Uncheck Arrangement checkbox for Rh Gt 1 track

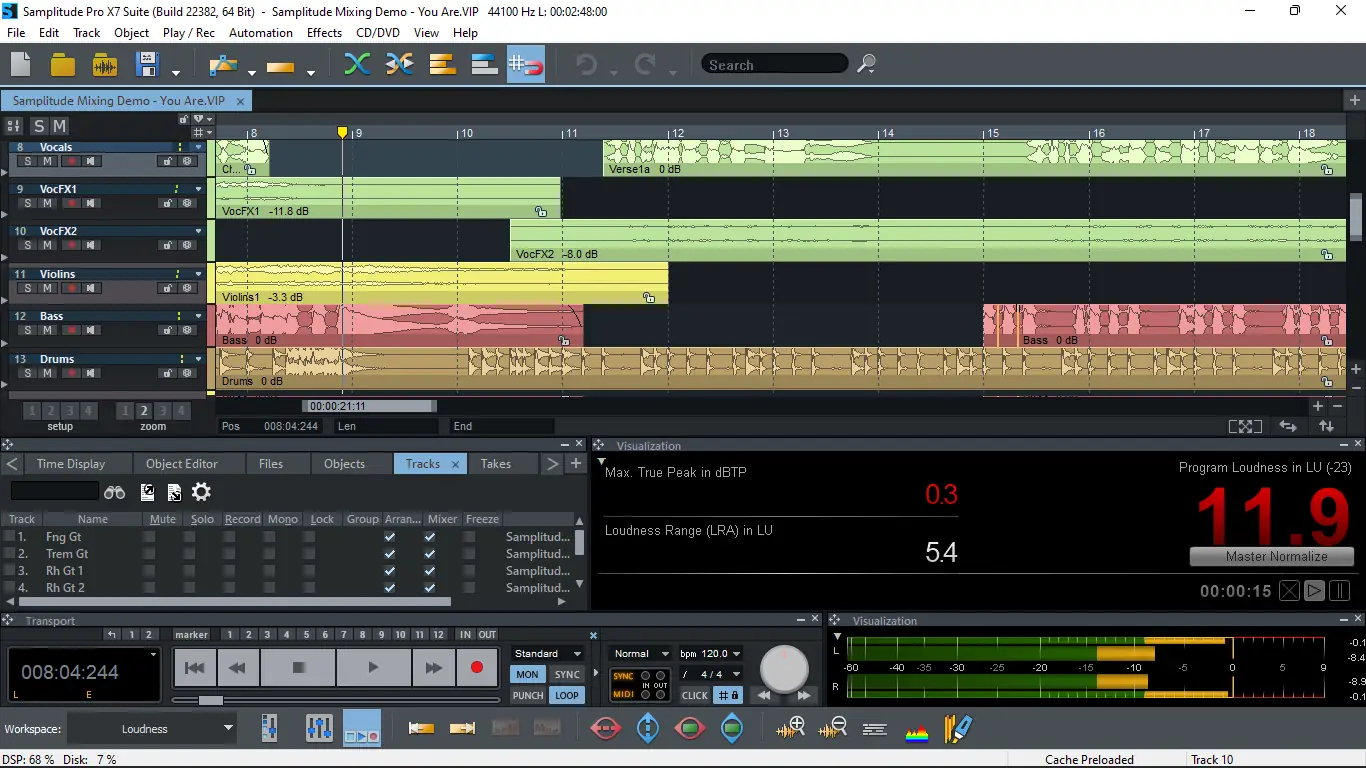pyautogui.click(x=390, y=571)
